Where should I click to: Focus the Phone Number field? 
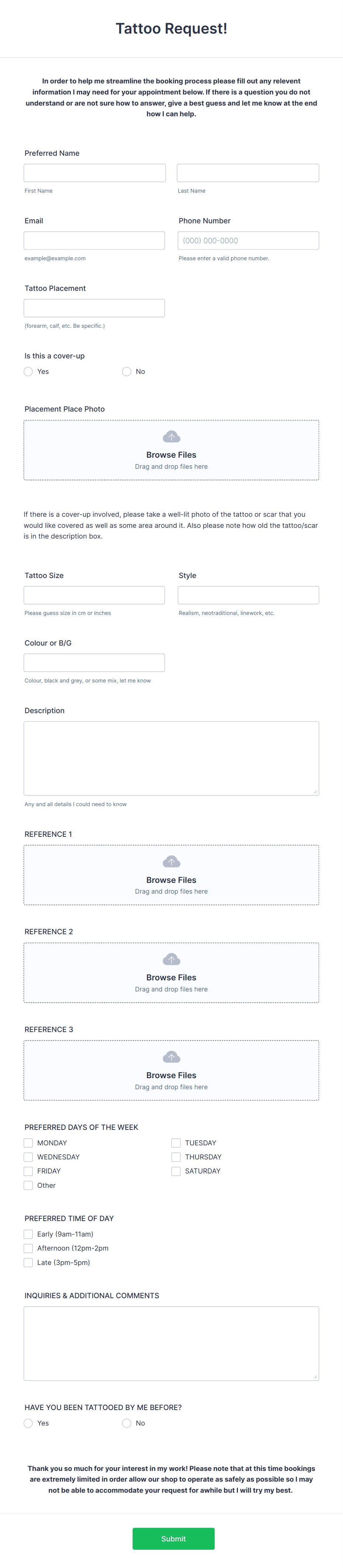[x=248, y=240]
